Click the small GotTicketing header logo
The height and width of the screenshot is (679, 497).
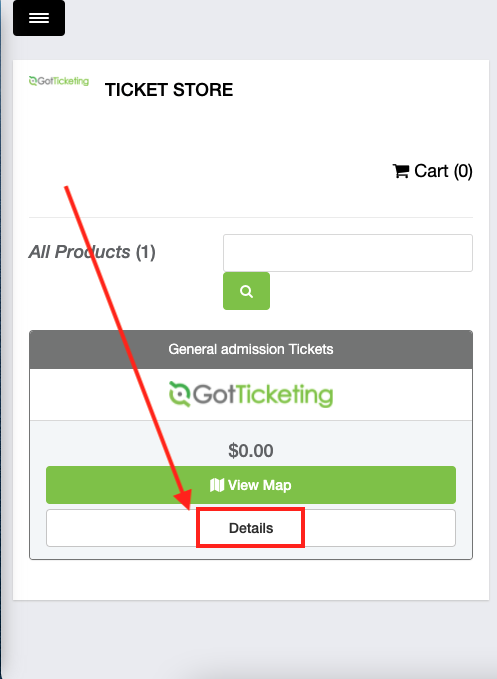58,81
